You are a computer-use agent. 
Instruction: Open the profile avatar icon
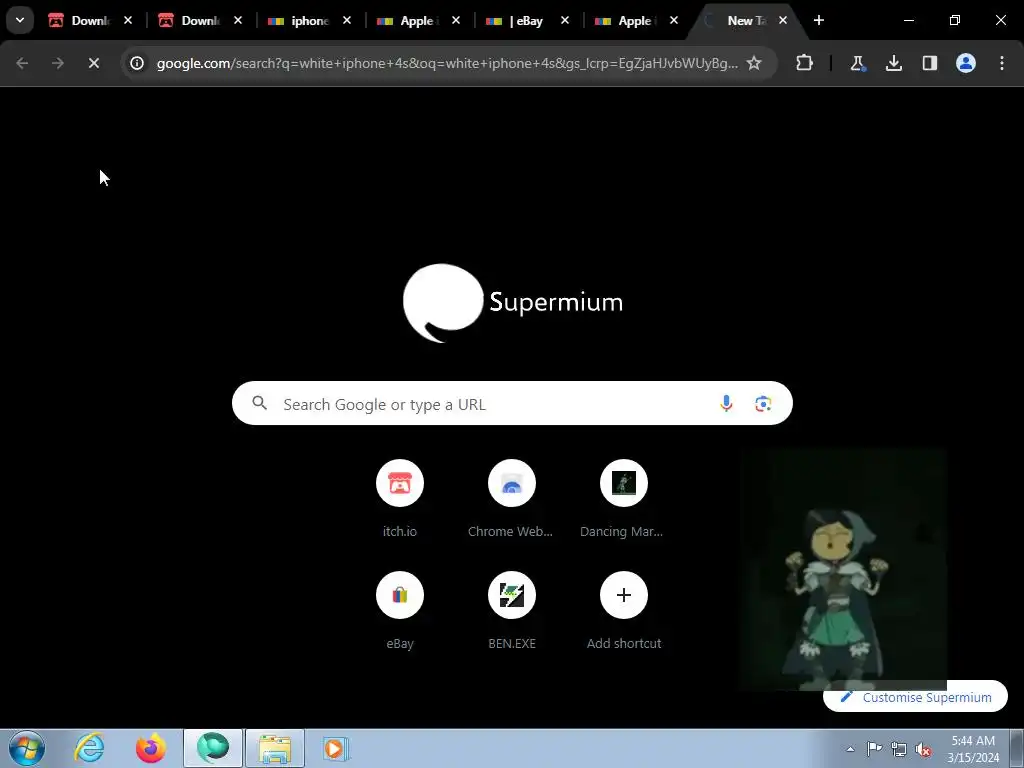(965, 63)
